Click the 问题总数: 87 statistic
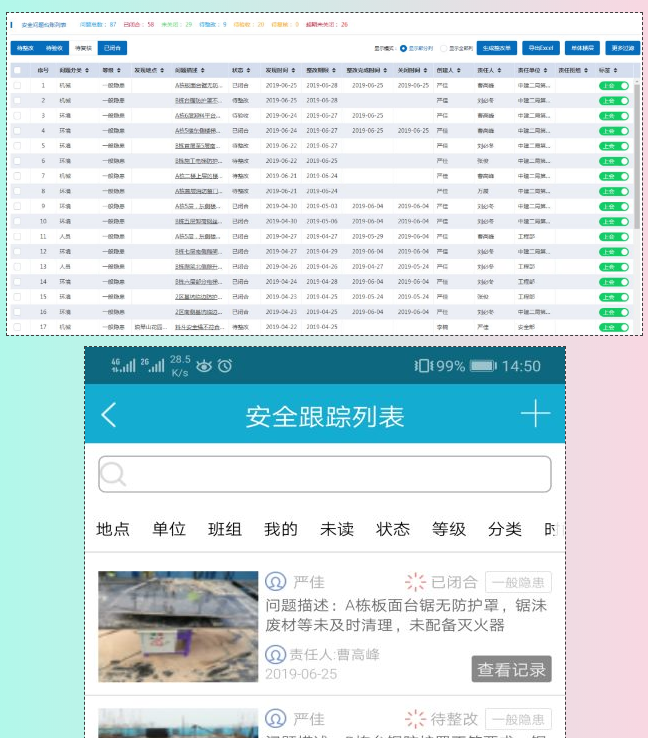 [98, 24]
